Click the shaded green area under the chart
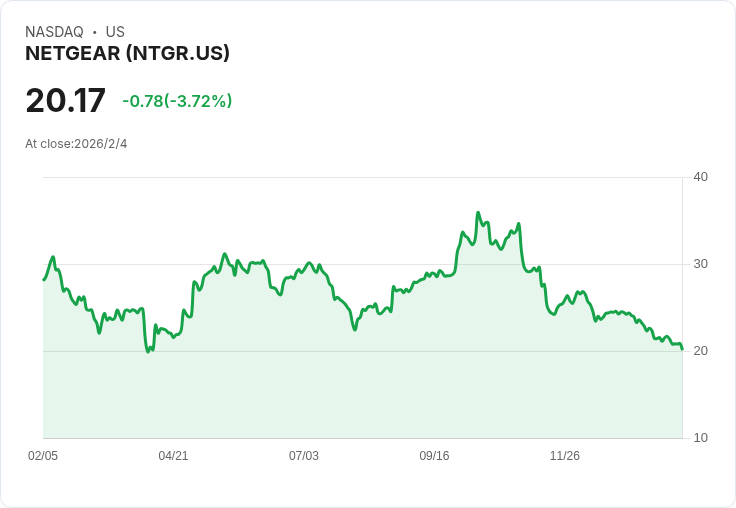The width and height of the screenshot is (736, 508). (x=362, y=394)
